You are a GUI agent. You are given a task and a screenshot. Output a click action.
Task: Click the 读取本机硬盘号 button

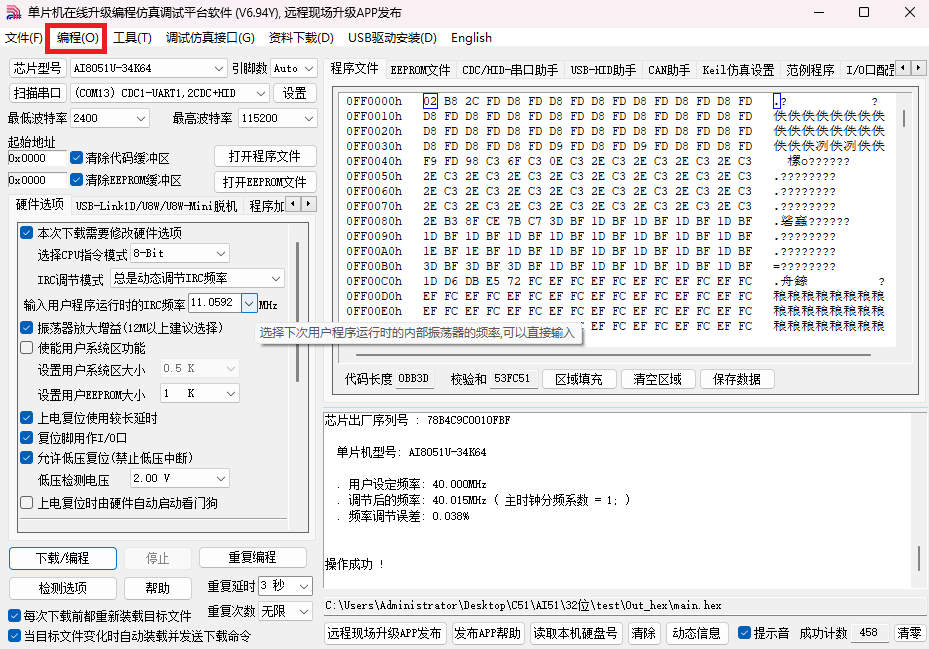(x=575, y=634)
